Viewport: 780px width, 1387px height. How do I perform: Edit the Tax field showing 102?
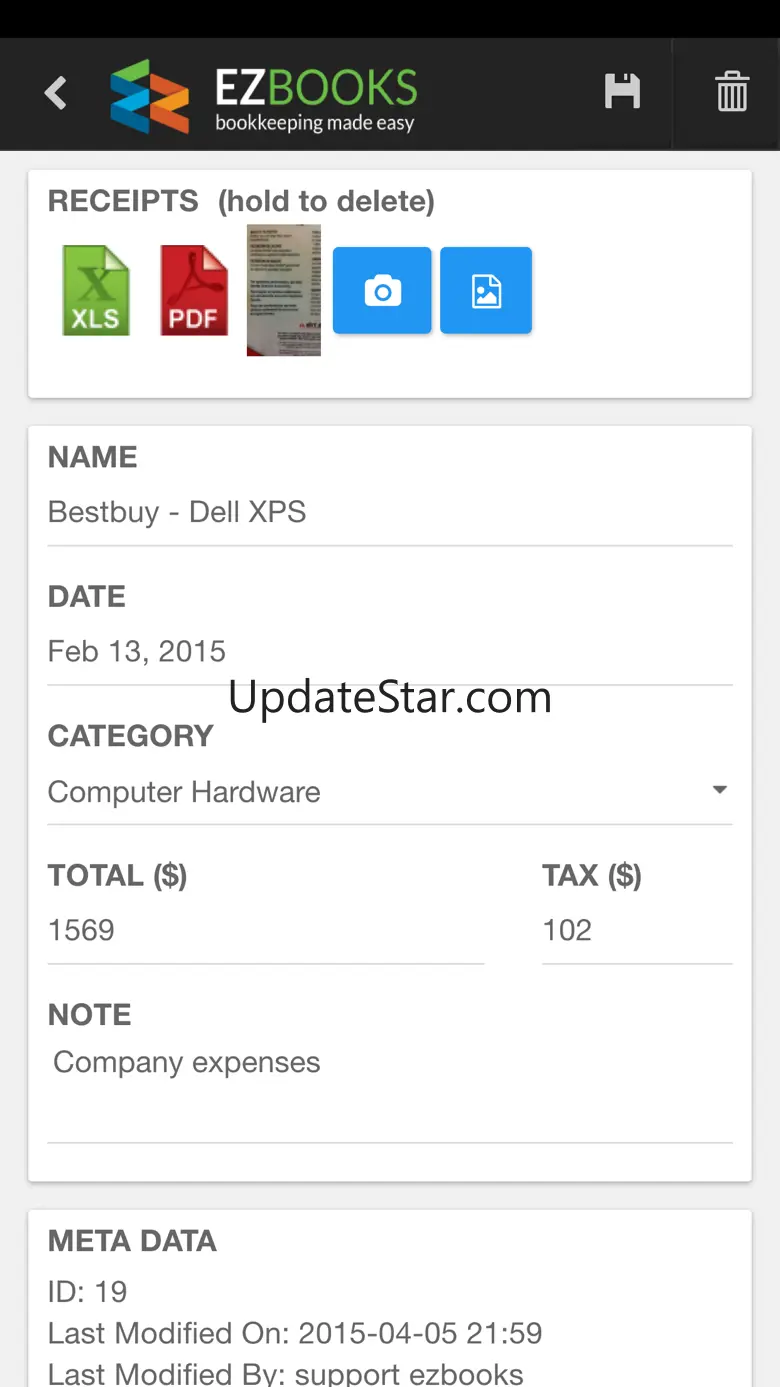(x=637, y=931)
